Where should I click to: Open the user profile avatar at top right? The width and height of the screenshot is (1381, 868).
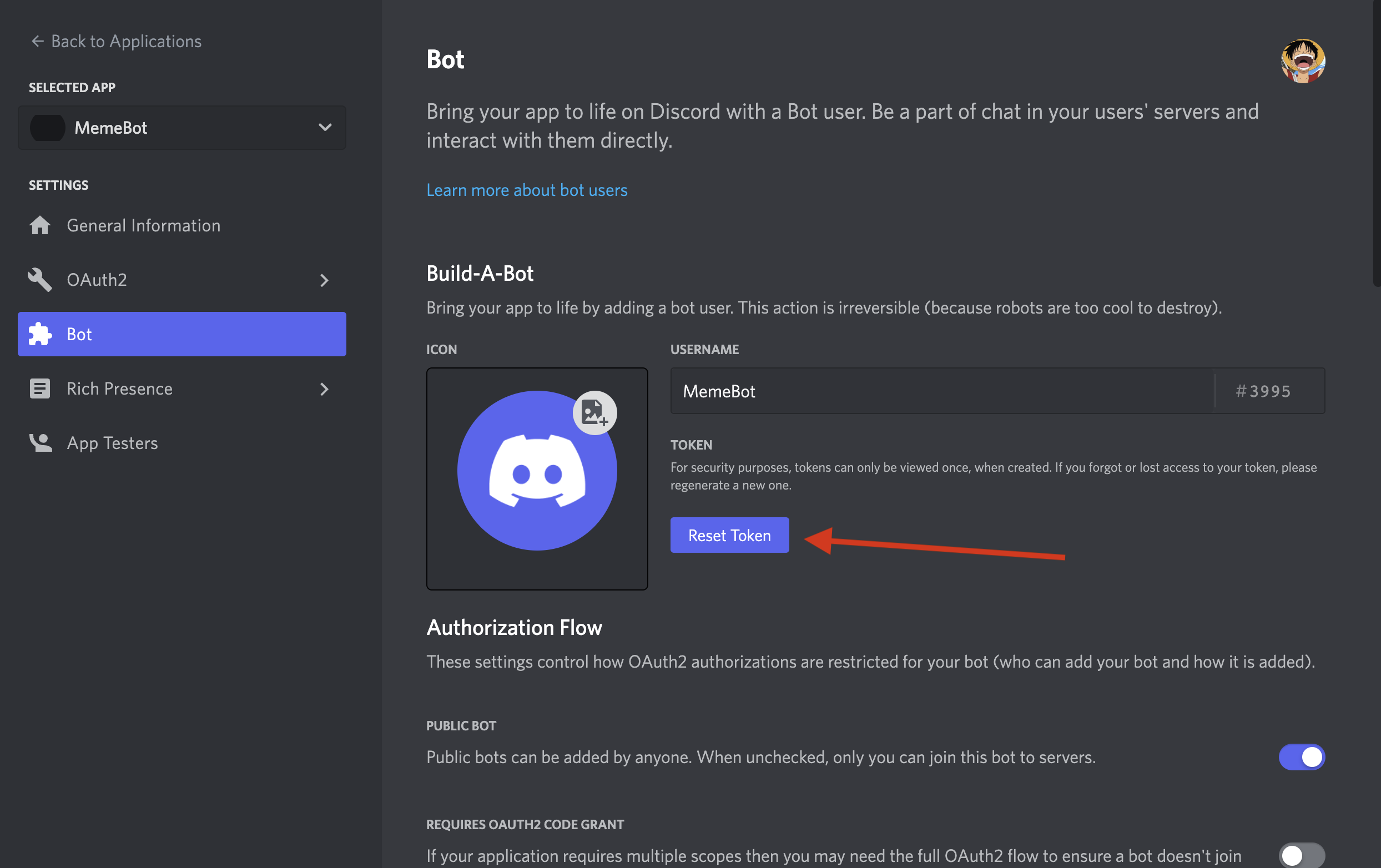(x=1302, y=61)
